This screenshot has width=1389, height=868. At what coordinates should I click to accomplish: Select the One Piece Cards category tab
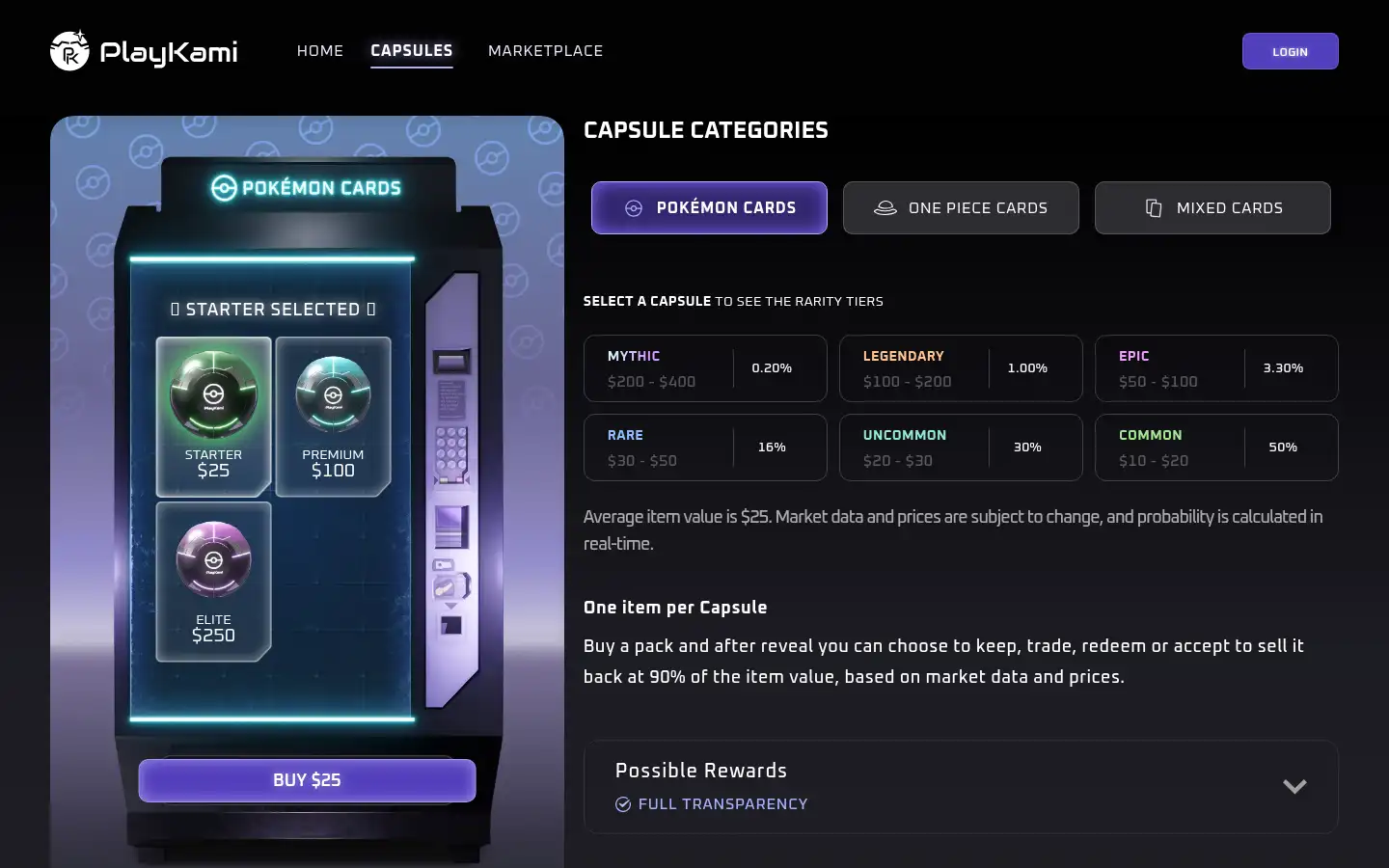coord(961,207)
